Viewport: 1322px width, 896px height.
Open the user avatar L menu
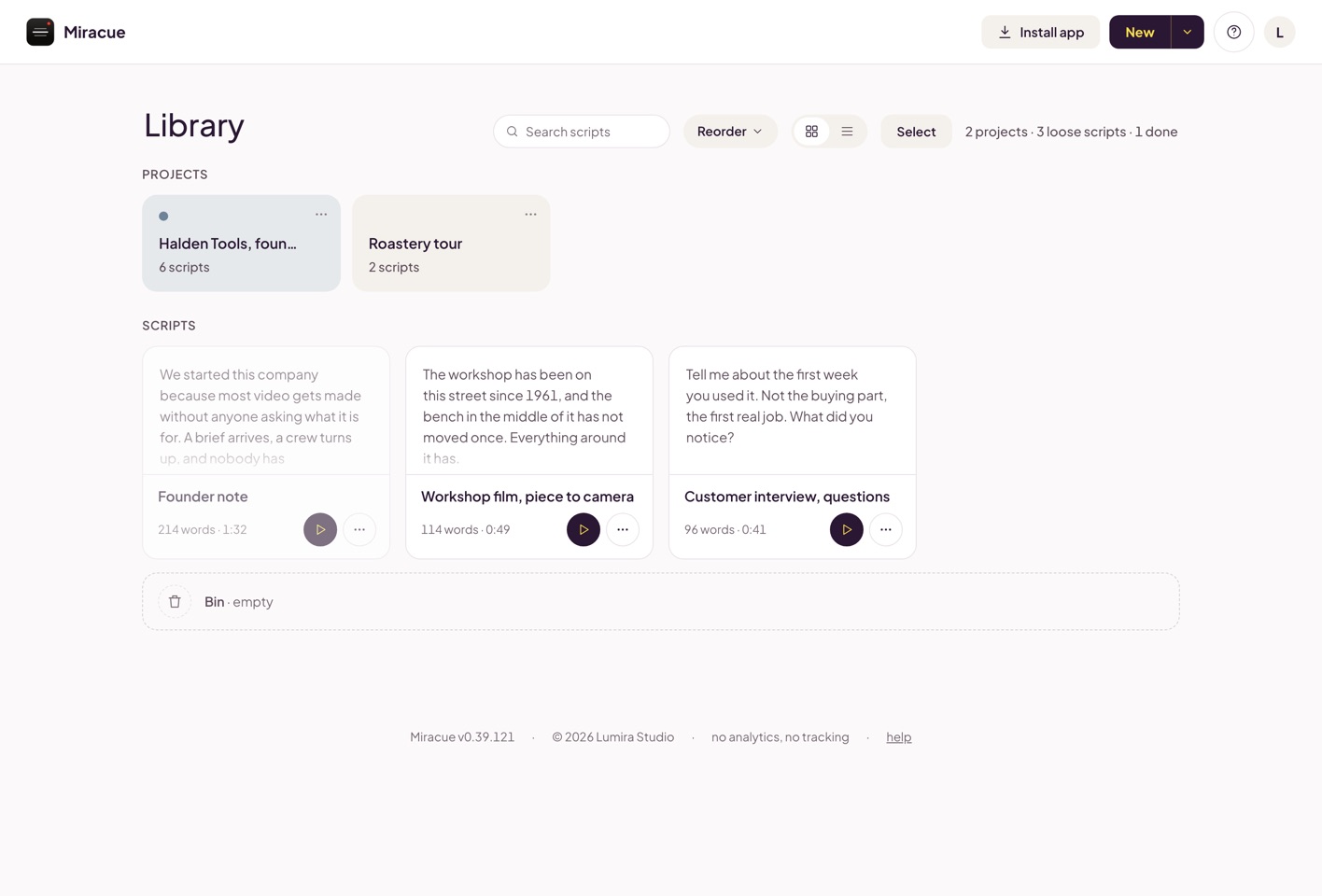coord(1279,32)
